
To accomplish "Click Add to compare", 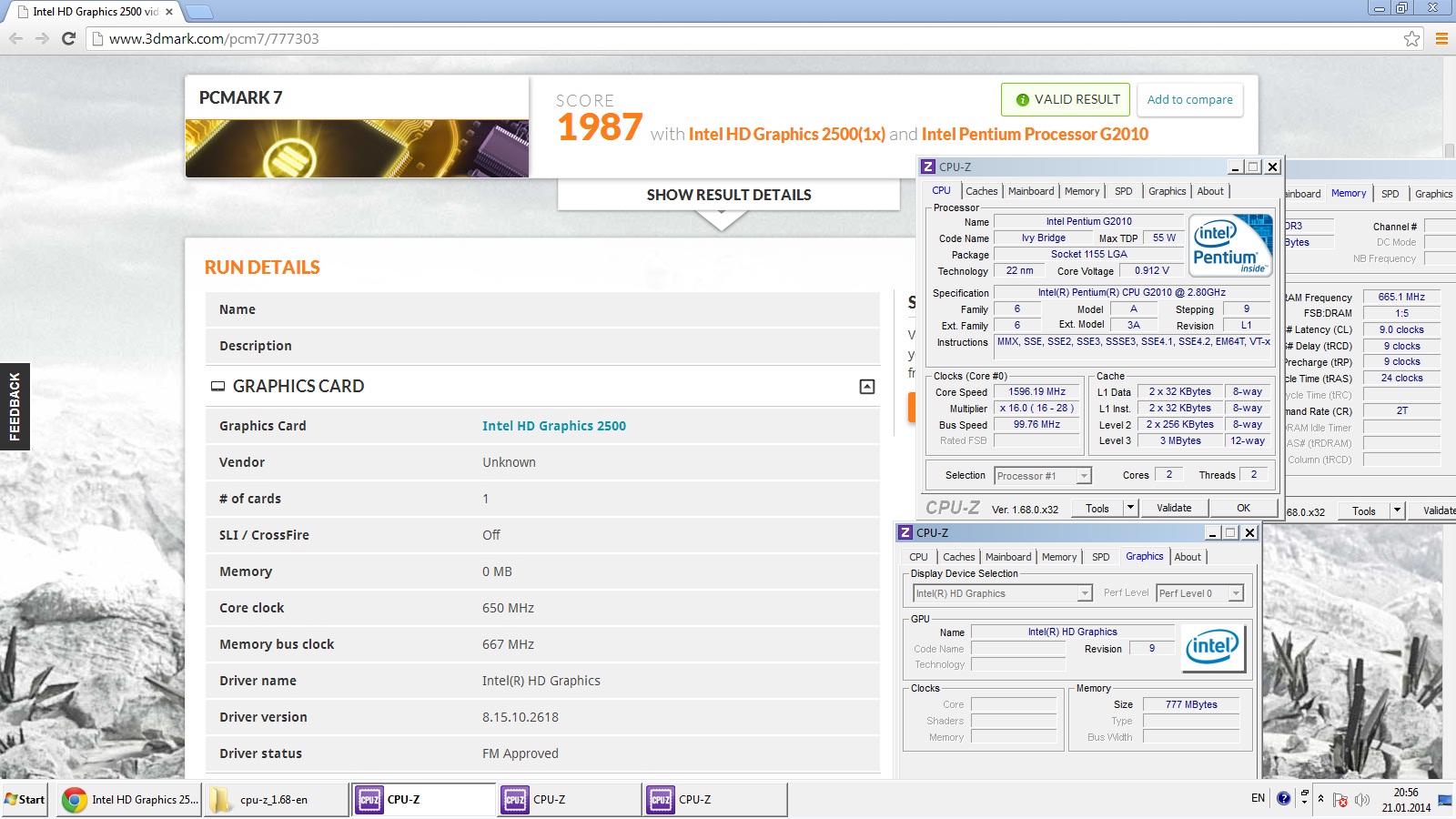I will [x=1189, y=100].
